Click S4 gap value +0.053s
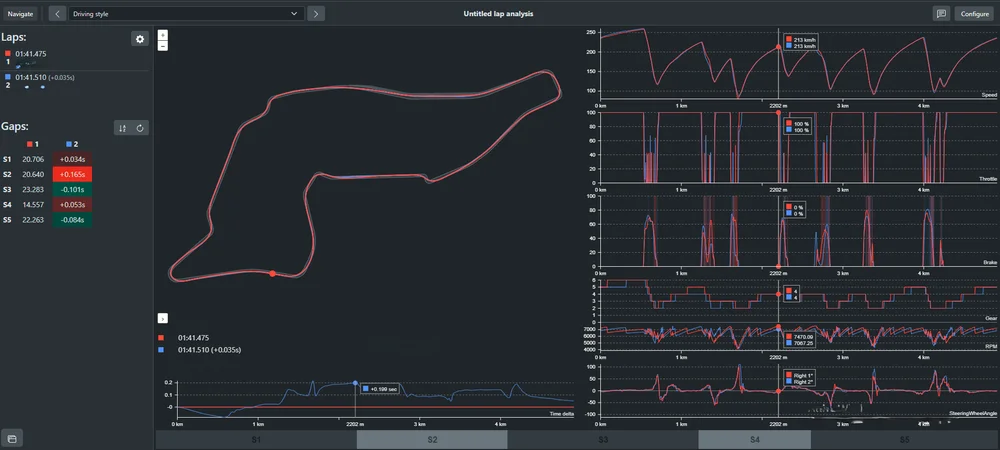 click(x=72, y=205)
